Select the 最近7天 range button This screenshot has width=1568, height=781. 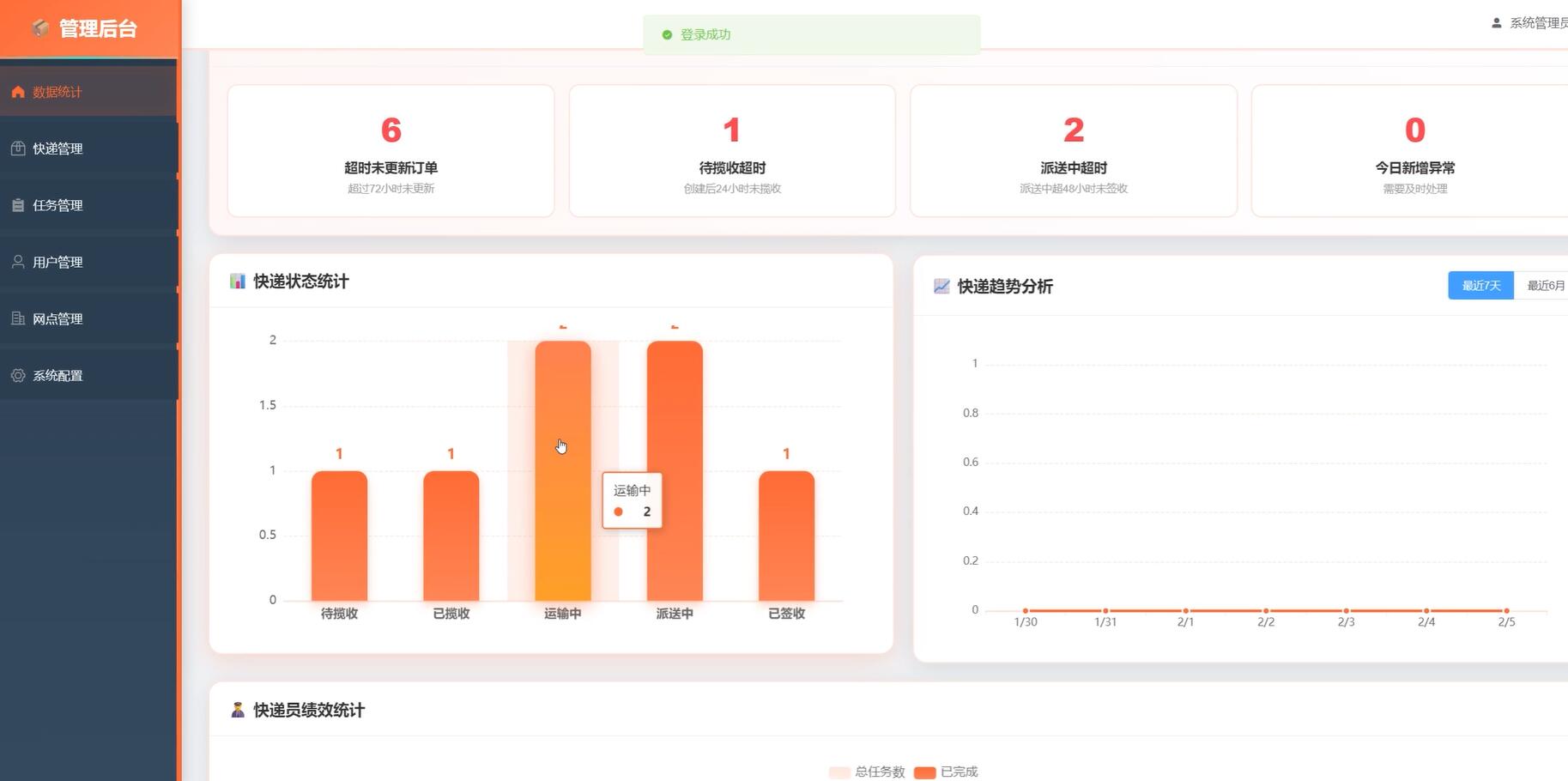coord(1481,286)
